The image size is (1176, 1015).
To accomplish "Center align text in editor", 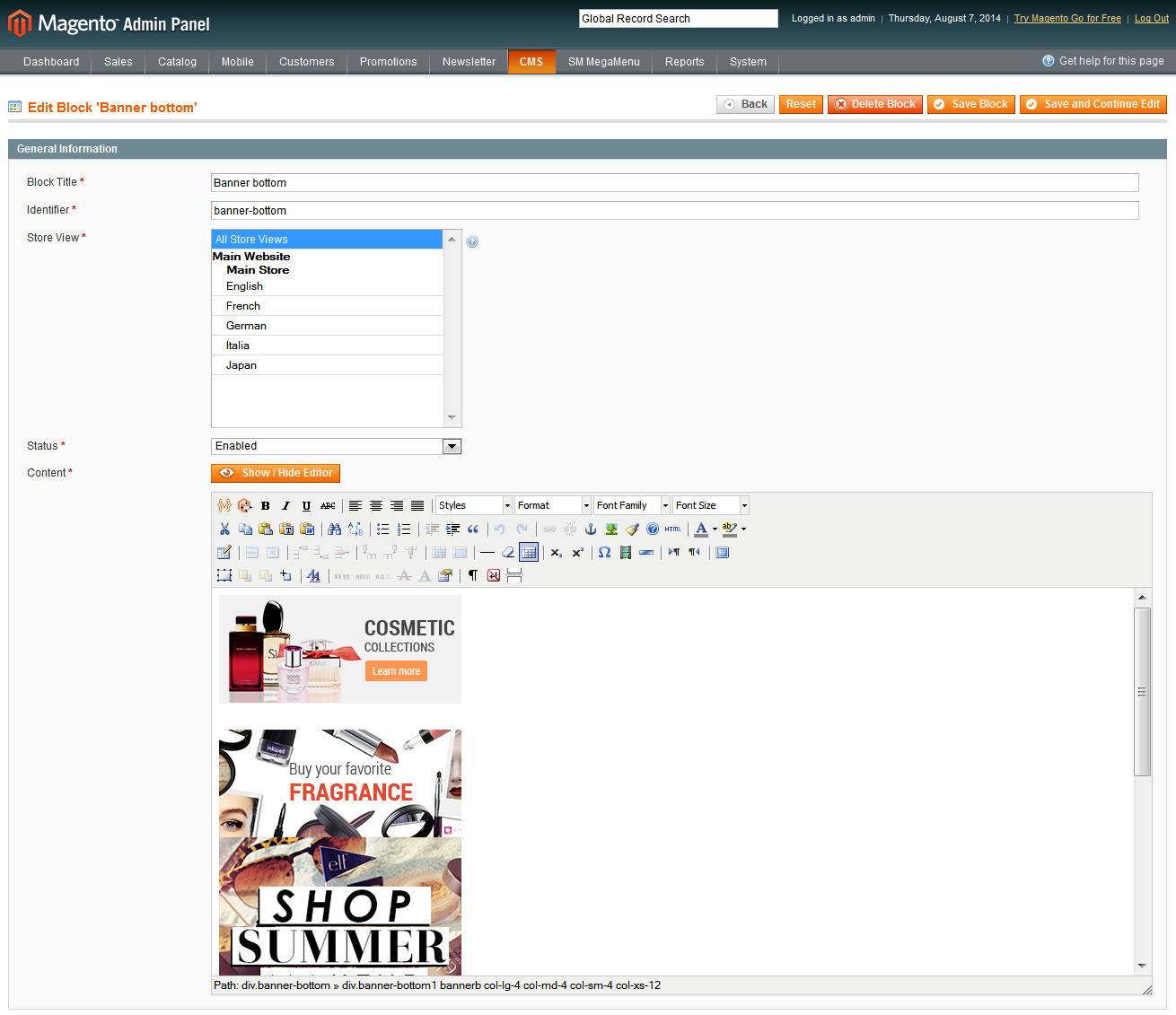I will pyautogui.click(x=376, y=505).
